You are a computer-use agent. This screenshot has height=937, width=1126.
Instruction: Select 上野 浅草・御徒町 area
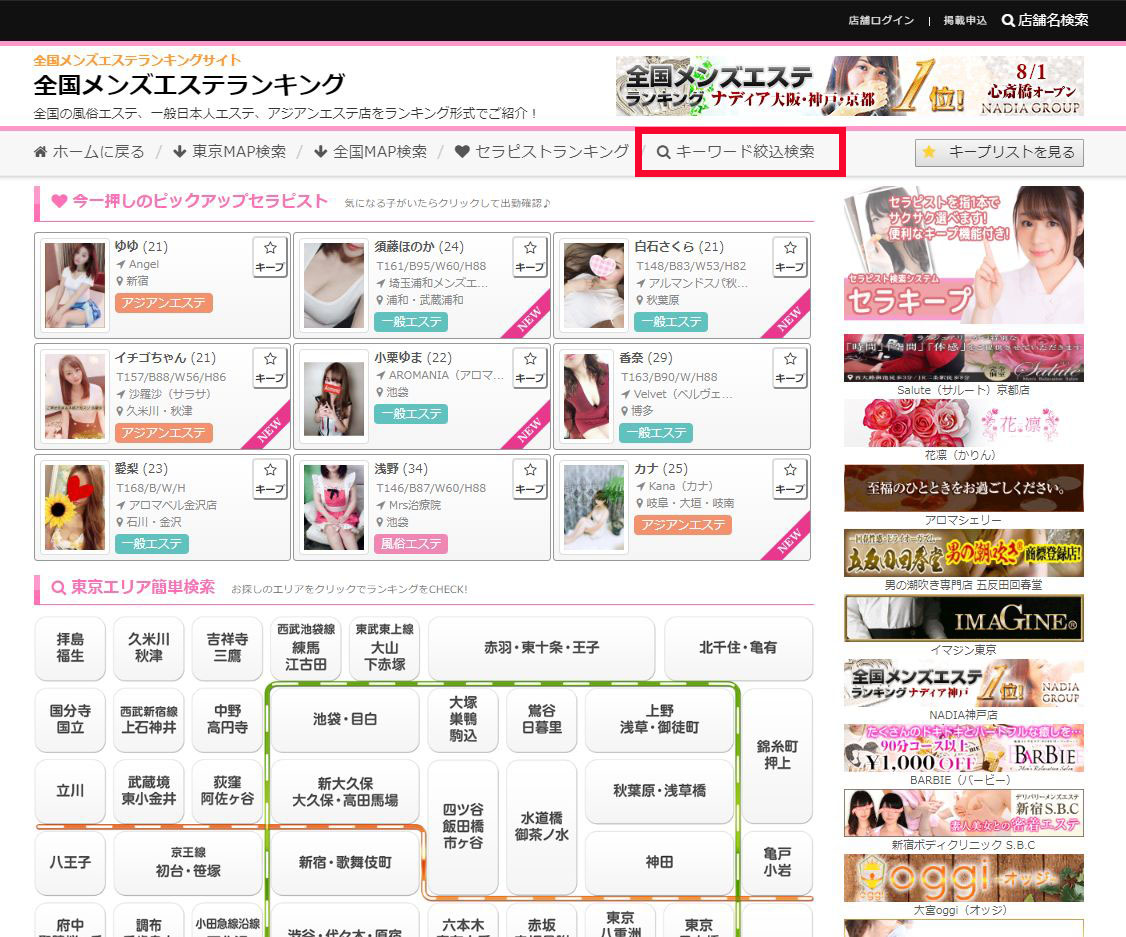[659, 719]
